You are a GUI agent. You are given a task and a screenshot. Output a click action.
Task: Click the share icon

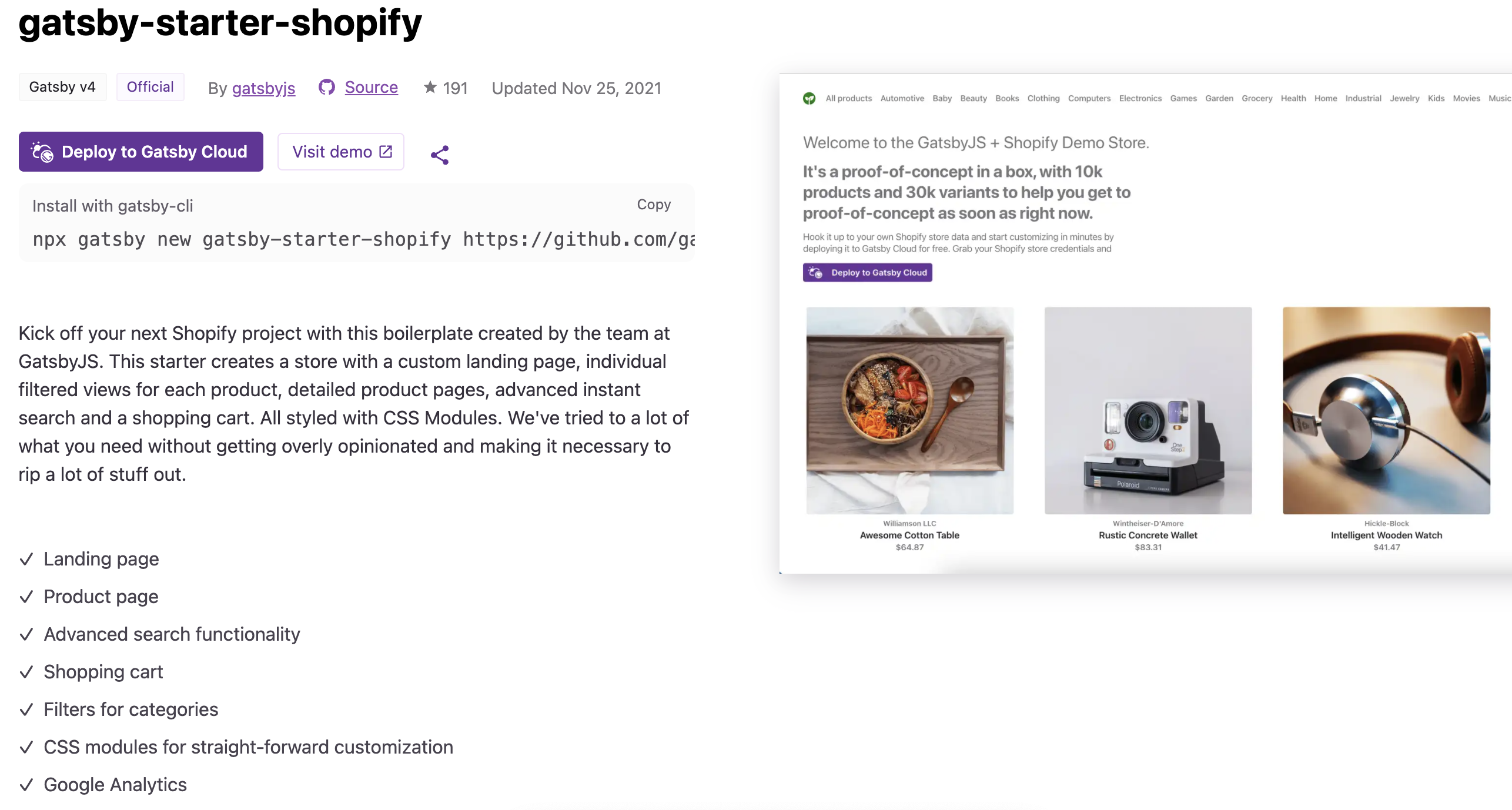click(x=440, y=155)
